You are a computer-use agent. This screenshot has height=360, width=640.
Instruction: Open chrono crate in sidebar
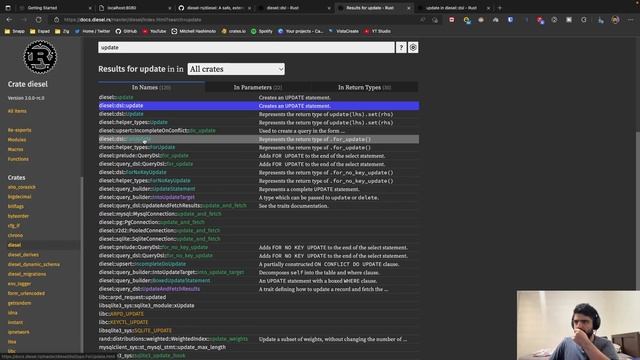click(x=15, y=235)
